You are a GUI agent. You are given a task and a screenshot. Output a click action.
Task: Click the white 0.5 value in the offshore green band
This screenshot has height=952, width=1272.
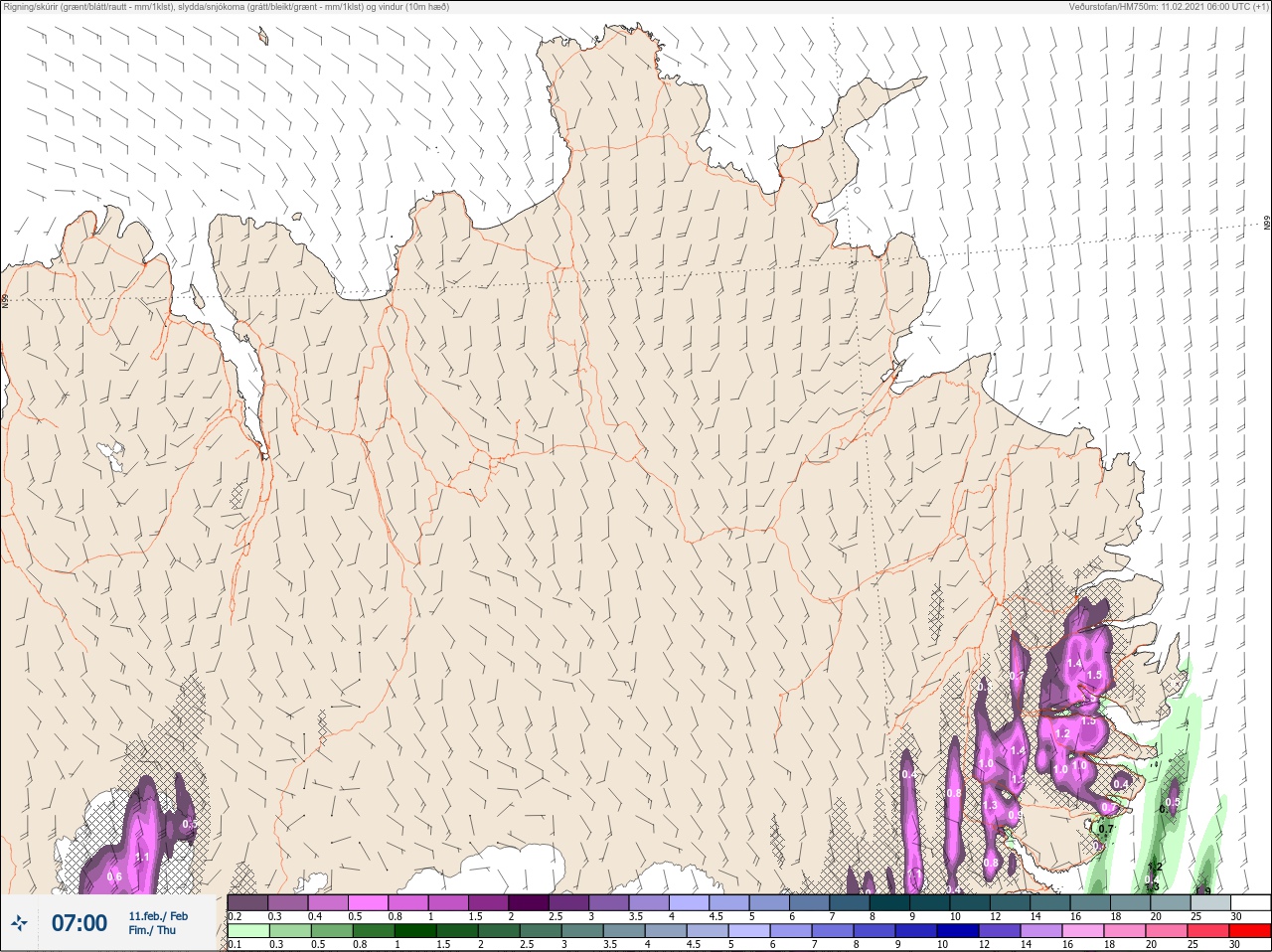tap(1173, 802)
